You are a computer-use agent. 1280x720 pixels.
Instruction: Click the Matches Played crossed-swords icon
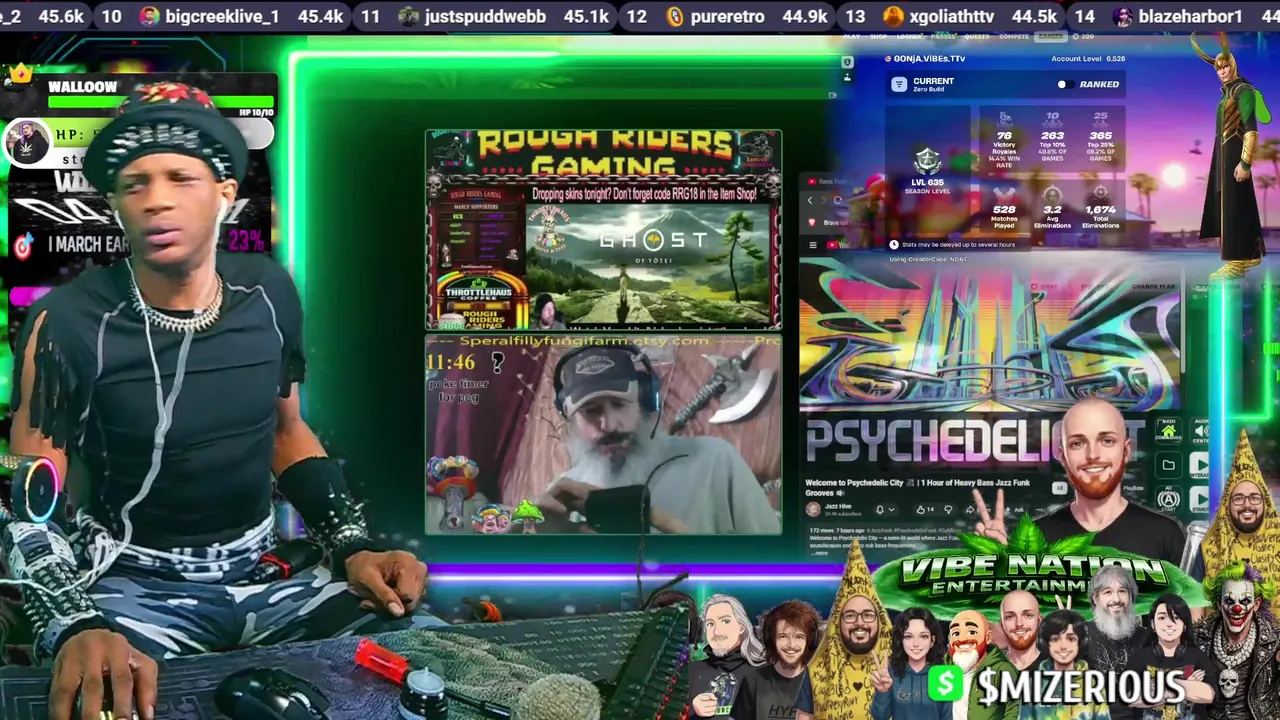click(1004, 194)
